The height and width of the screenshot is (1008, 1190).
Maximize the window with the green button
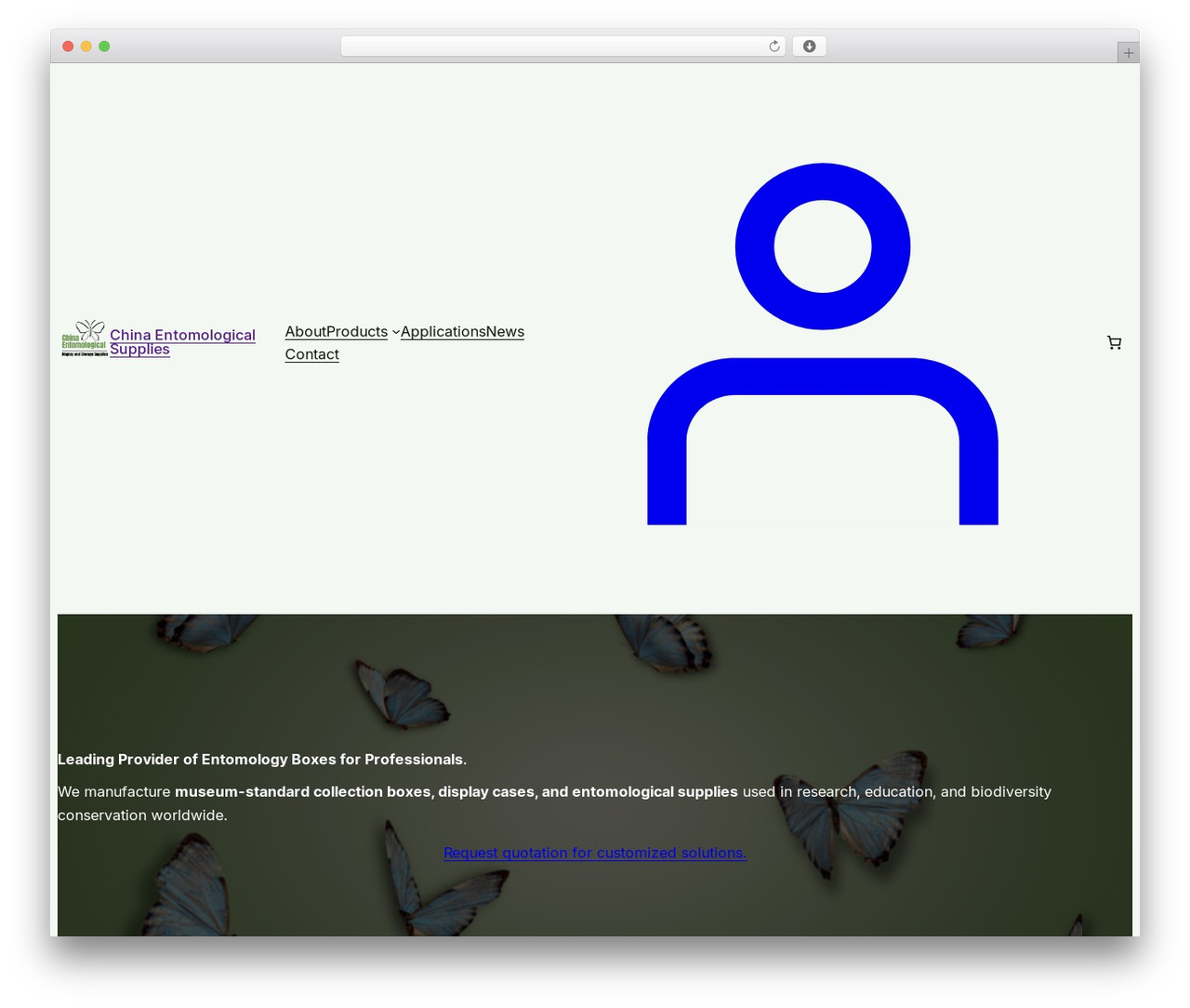click(x=104, y=46)
